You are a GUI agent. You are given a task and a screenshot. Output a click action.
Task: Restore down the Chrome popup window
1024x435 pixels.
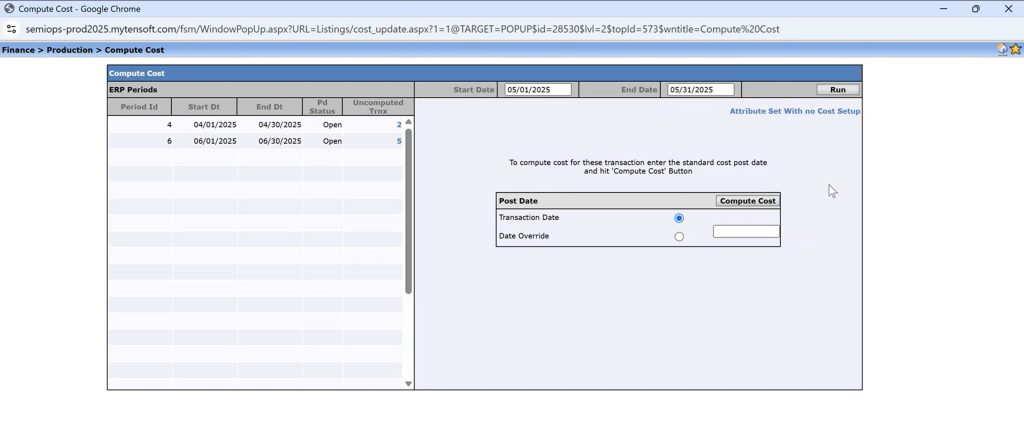[975, 9]
